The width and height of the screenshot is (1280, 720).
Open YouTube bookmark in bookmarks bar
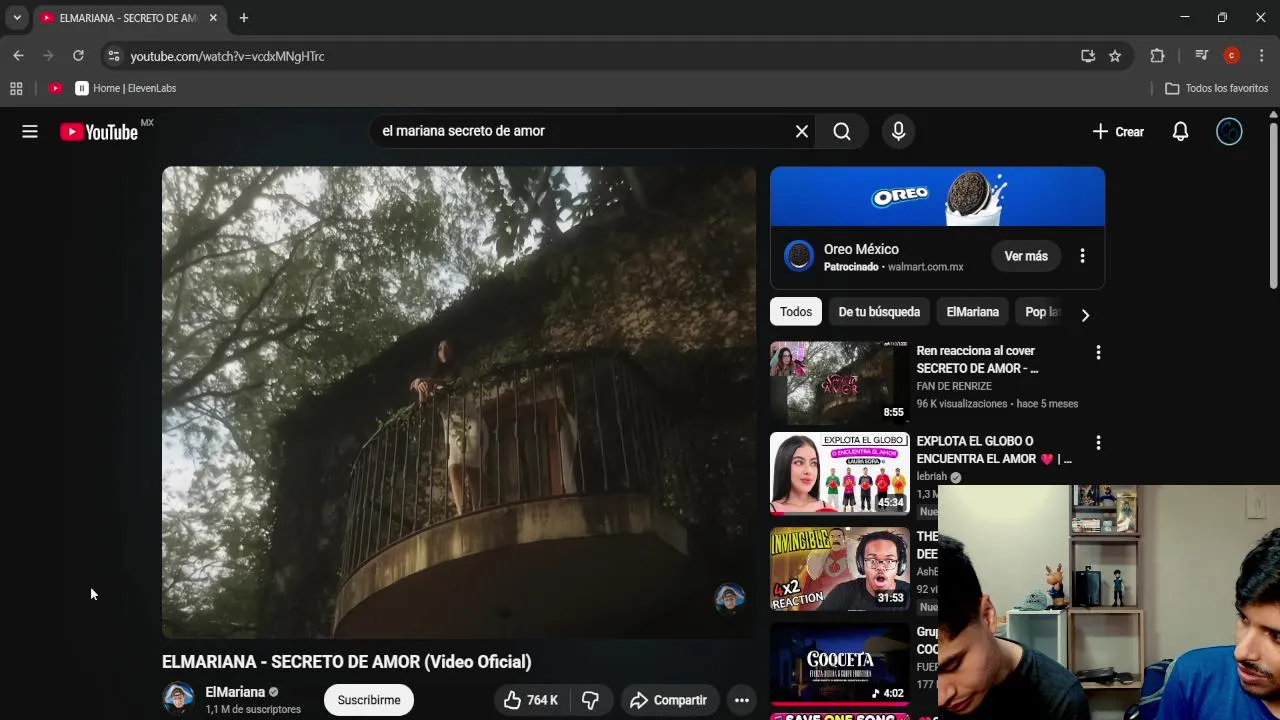point(55,88)
